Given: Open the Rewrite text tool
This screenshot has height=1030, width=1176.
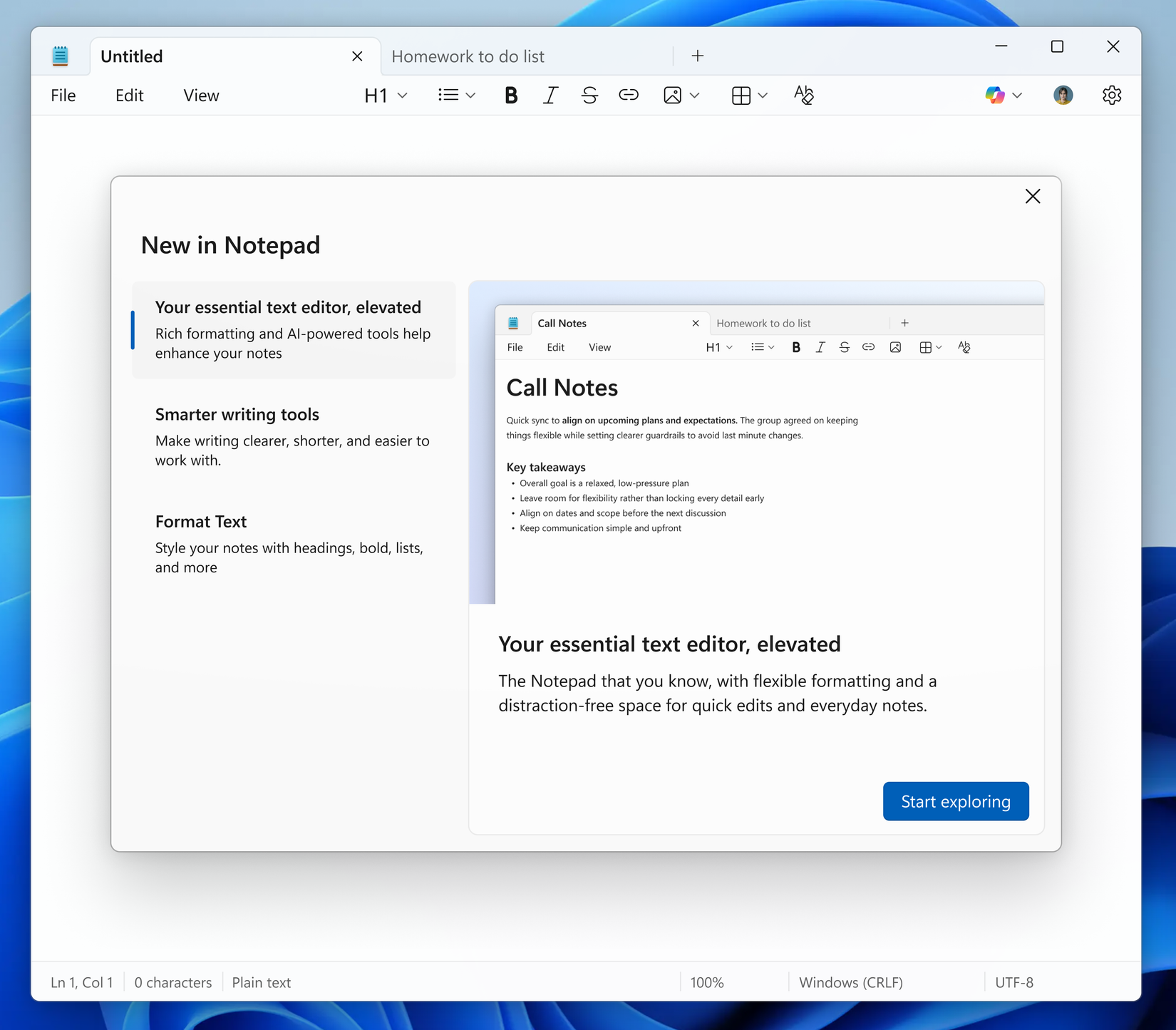Looking at the screenshot, I should (x=803, y=95).
